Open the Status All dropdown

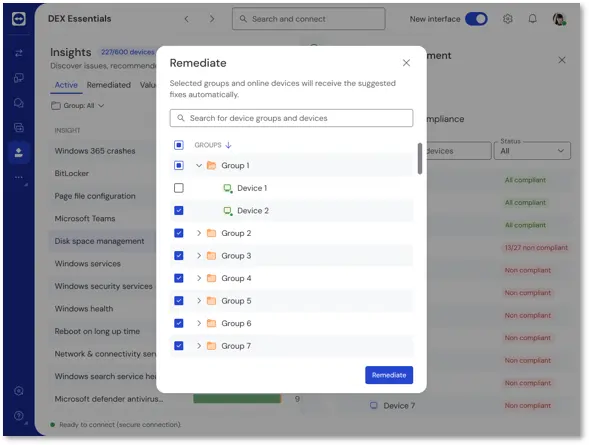coord(532,151)
